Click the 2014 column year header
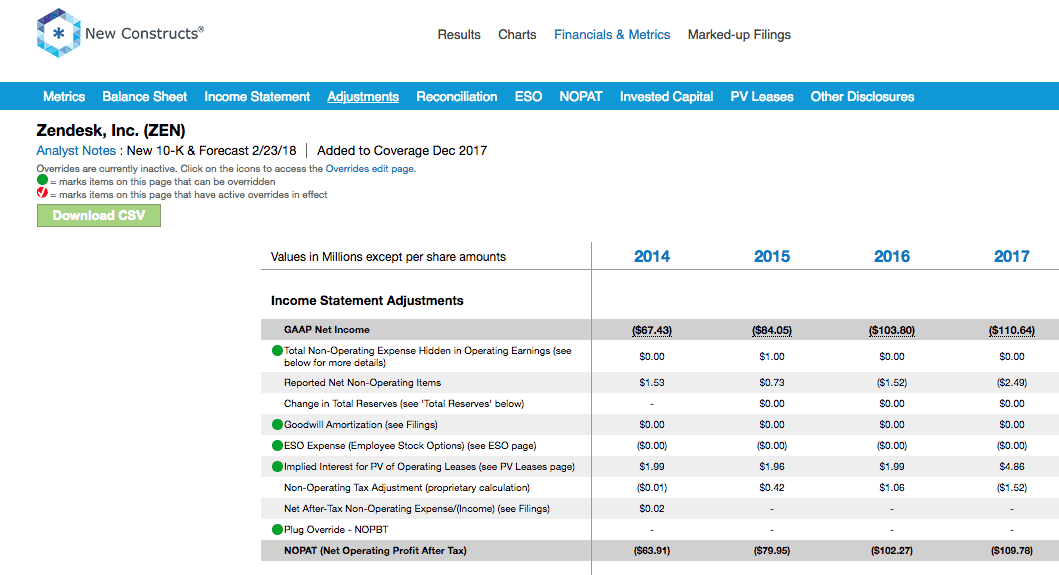This screenshot has height=575, width=1059. click(x=652, y=256)
